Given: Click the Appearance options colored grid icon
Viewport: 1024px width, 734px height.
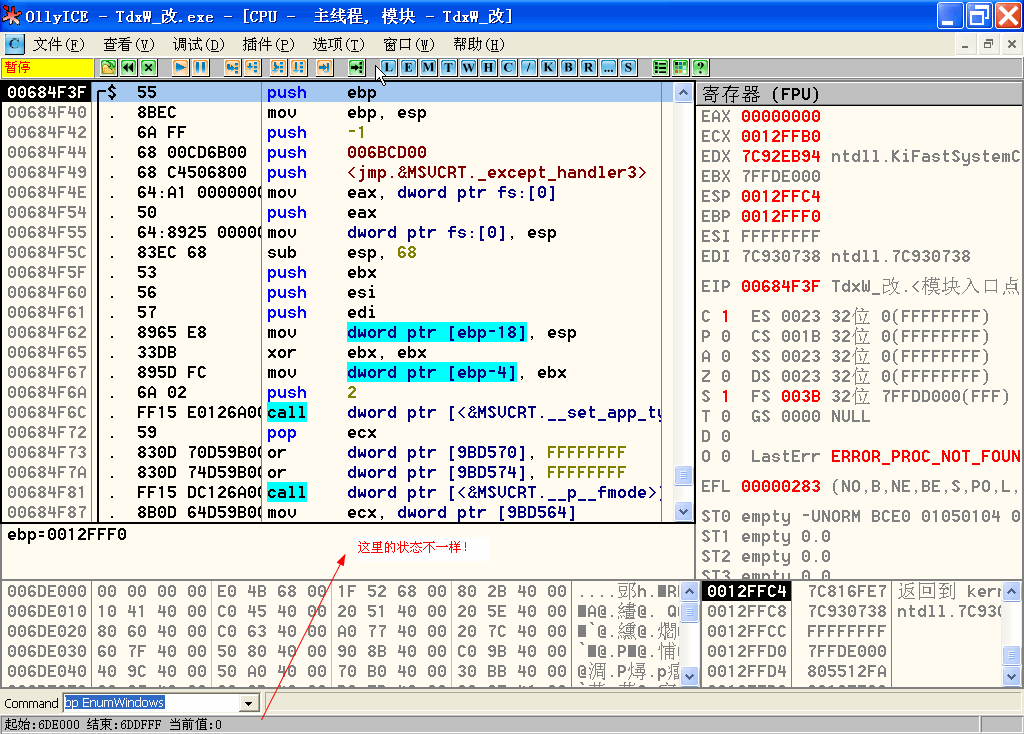Looking at the screenshot, I should point(680,67).
